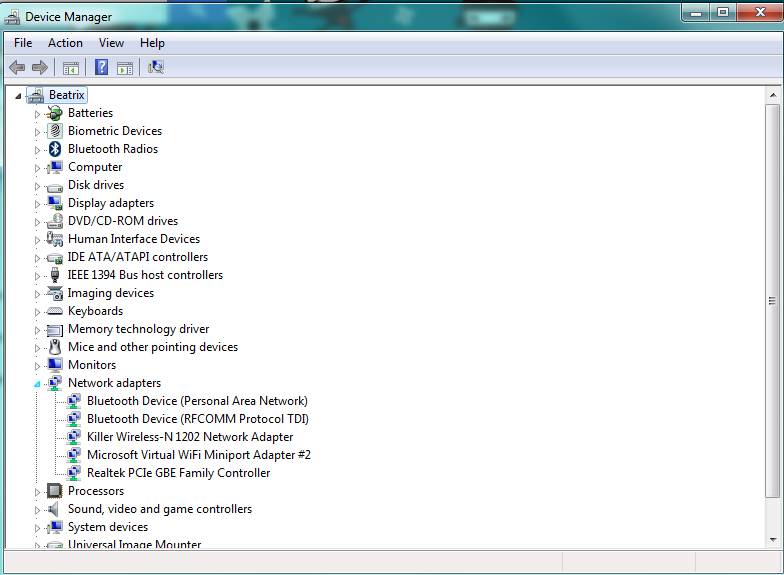Click the DVD/CD-ROM drives icon
Viewport: 784px width, 575px height.
54,221
